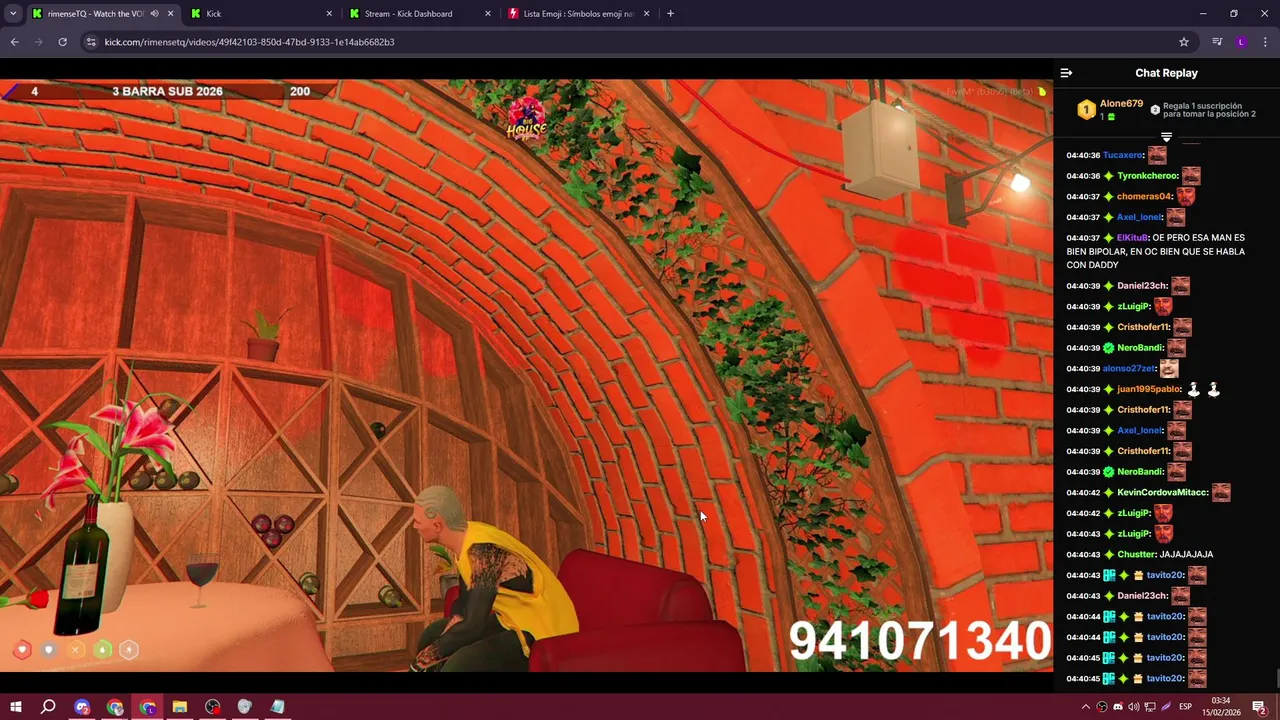Open active Chrome profile L taskbar icon
Viewport: 1280px width, 720px height.
148,707
